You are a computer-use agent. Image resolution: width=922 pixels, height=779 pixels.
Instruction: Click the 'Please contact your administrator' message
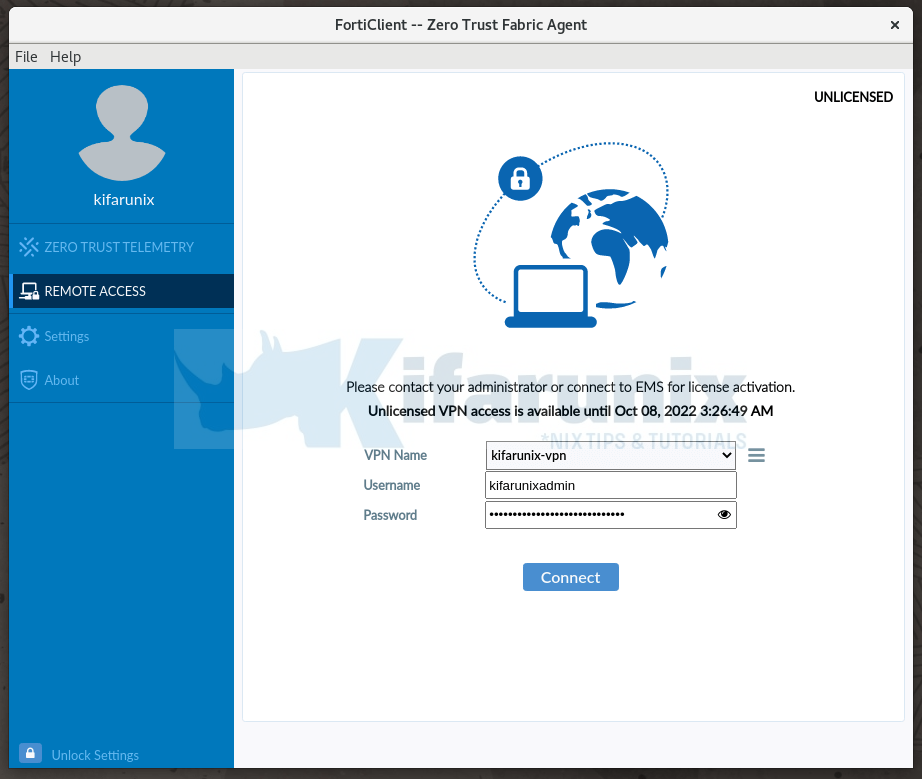pos(570,387)
